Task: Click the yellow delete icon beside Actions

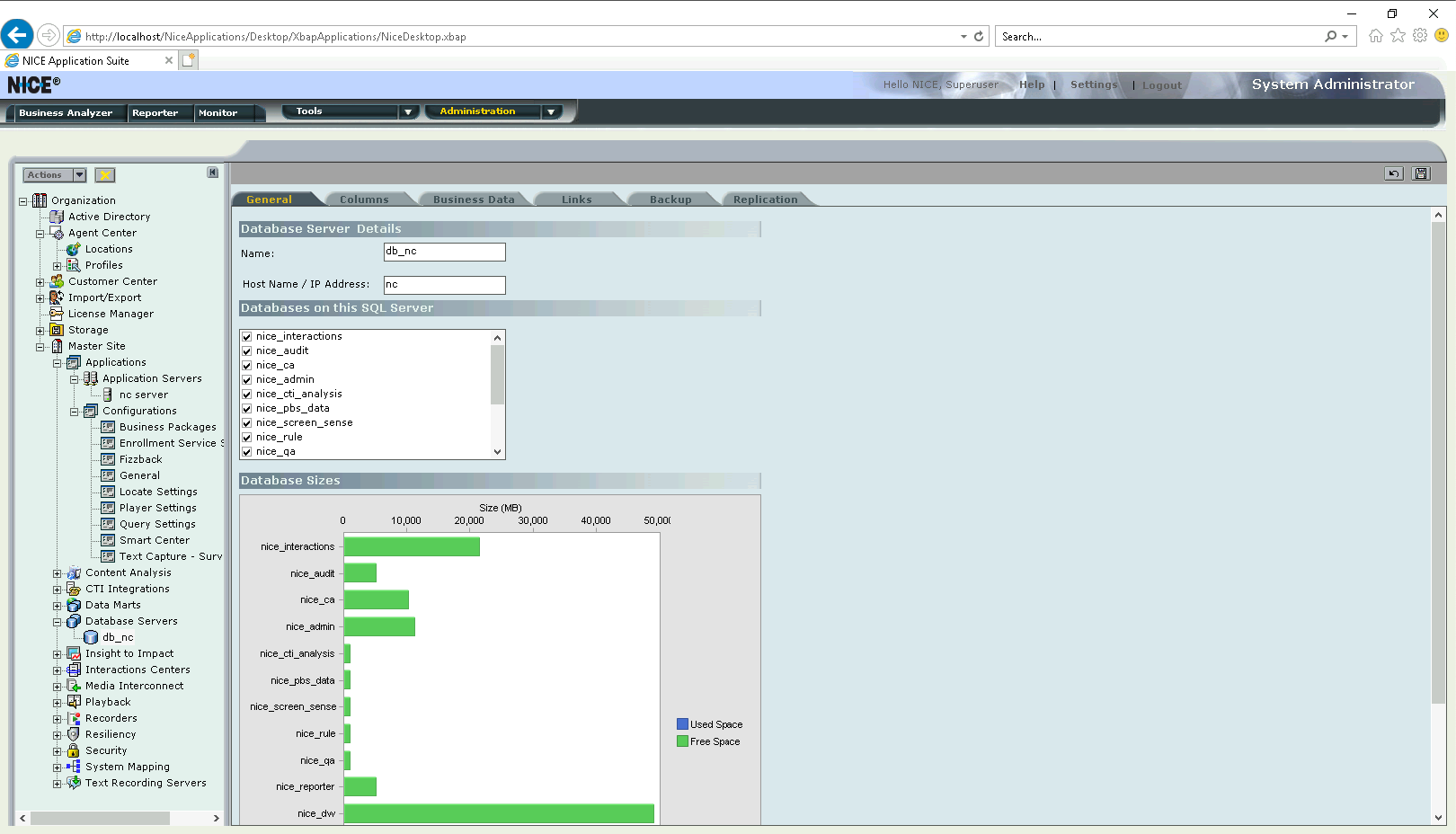Action: point(105,175)
